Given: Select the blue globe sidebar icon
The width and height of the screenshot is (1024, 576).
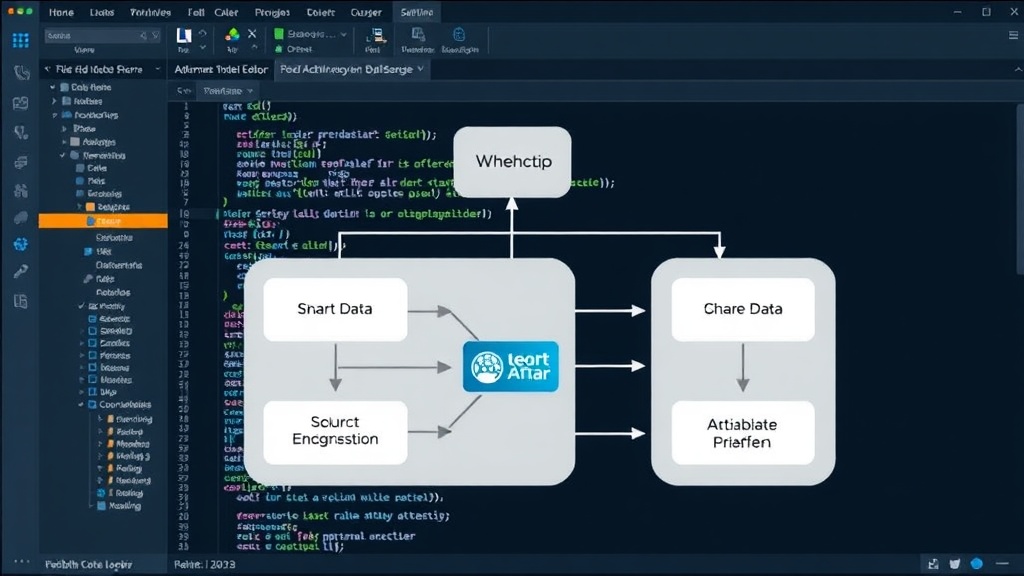Looking at the screenshot, I should point(21,244).
